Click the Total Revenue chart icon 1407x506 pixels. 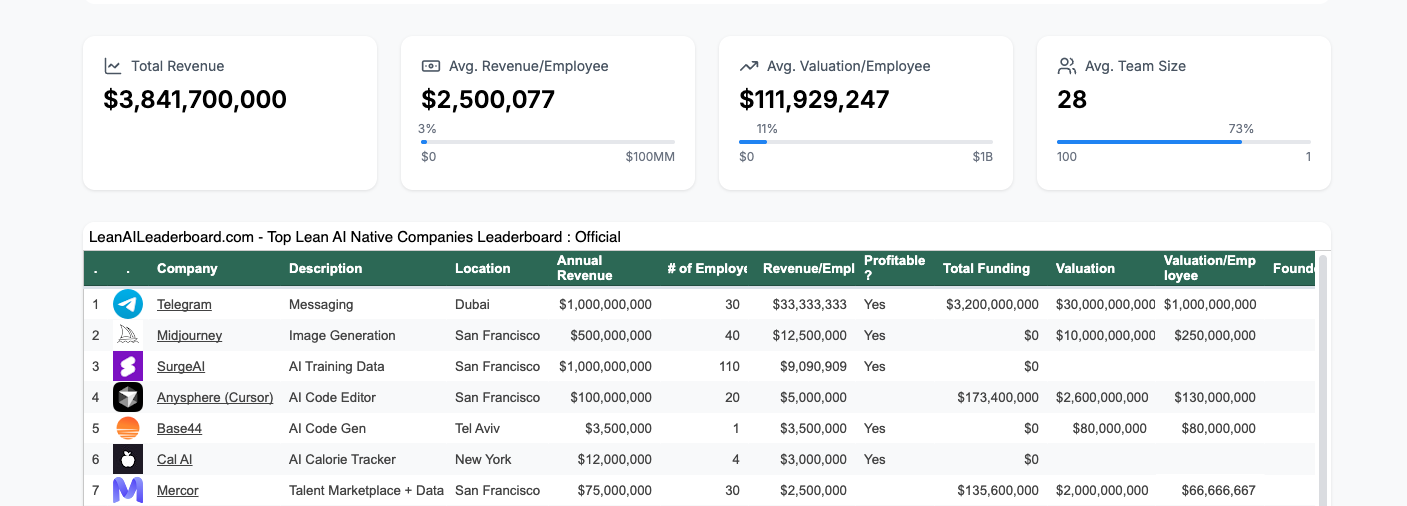(113, 66)
